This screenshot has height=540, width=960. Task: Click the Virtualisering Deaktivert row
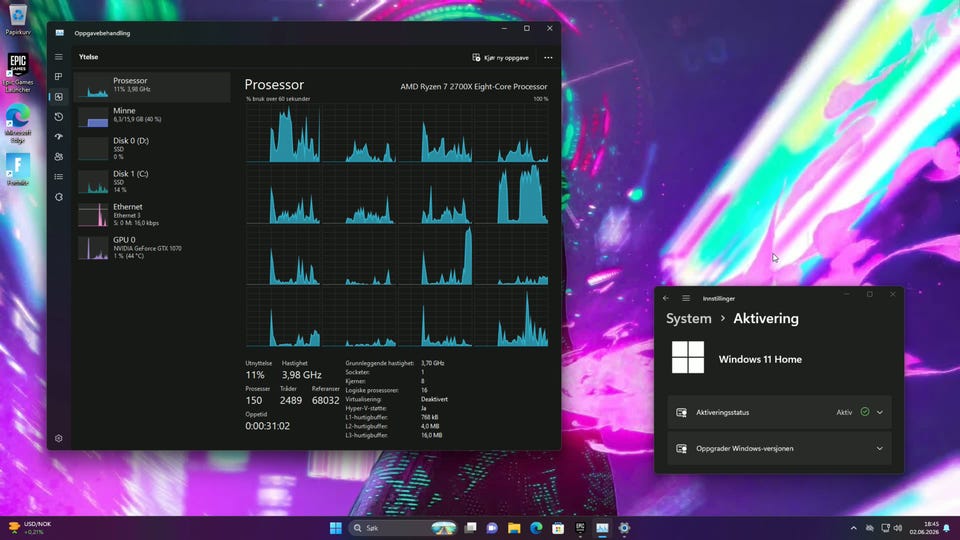pyautogui.click(x=397, y=399)
